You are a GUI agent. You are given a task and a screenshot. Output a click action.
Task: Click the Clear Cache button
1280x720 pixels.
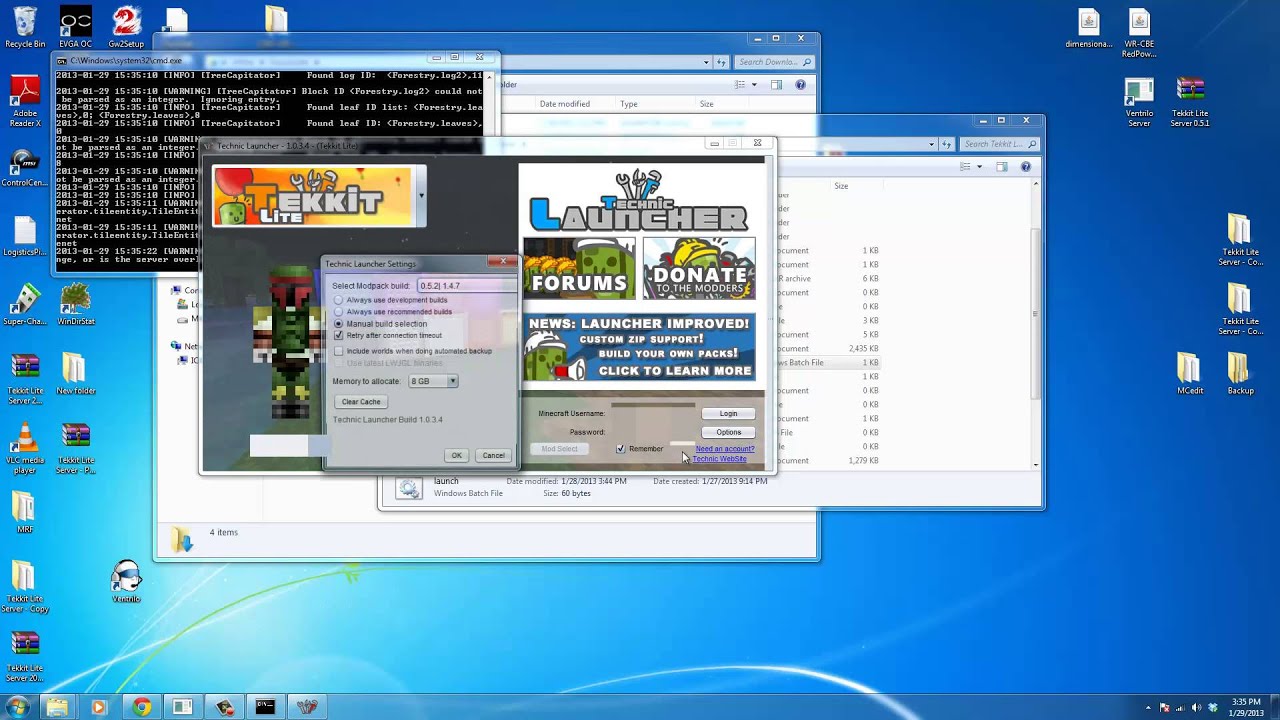[361, 402]
